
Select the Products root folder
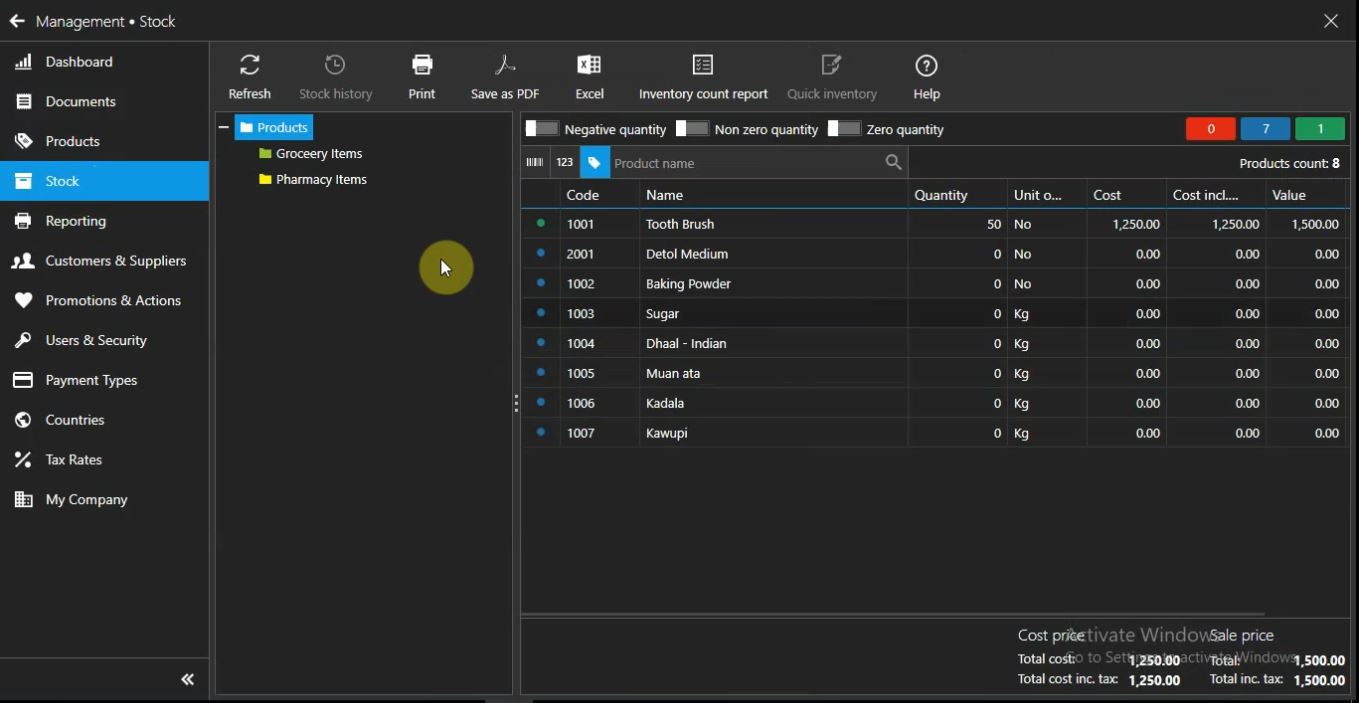coord(275,128)
